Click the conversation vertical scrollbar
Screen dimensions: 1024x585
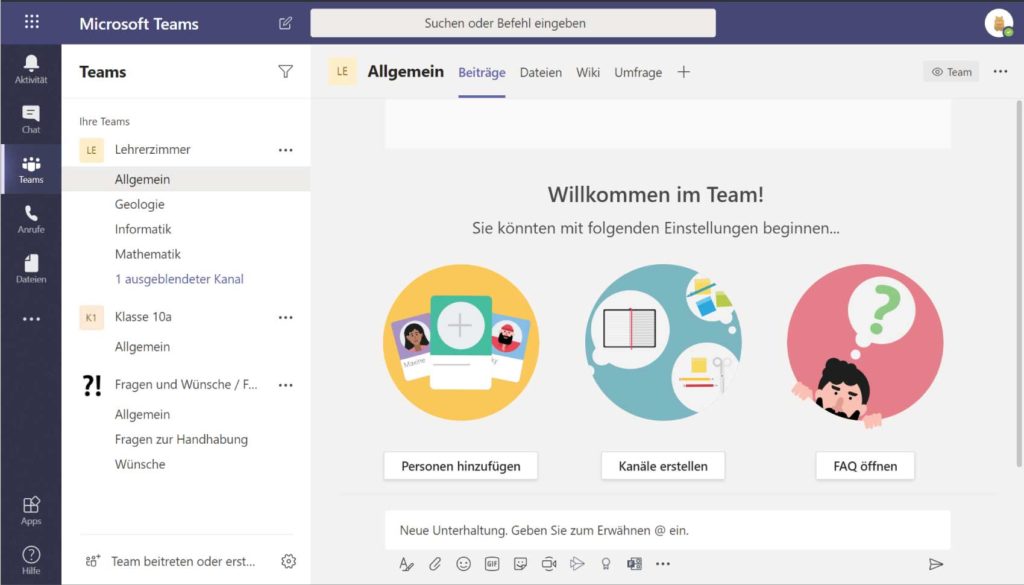tap(1019, 283)
